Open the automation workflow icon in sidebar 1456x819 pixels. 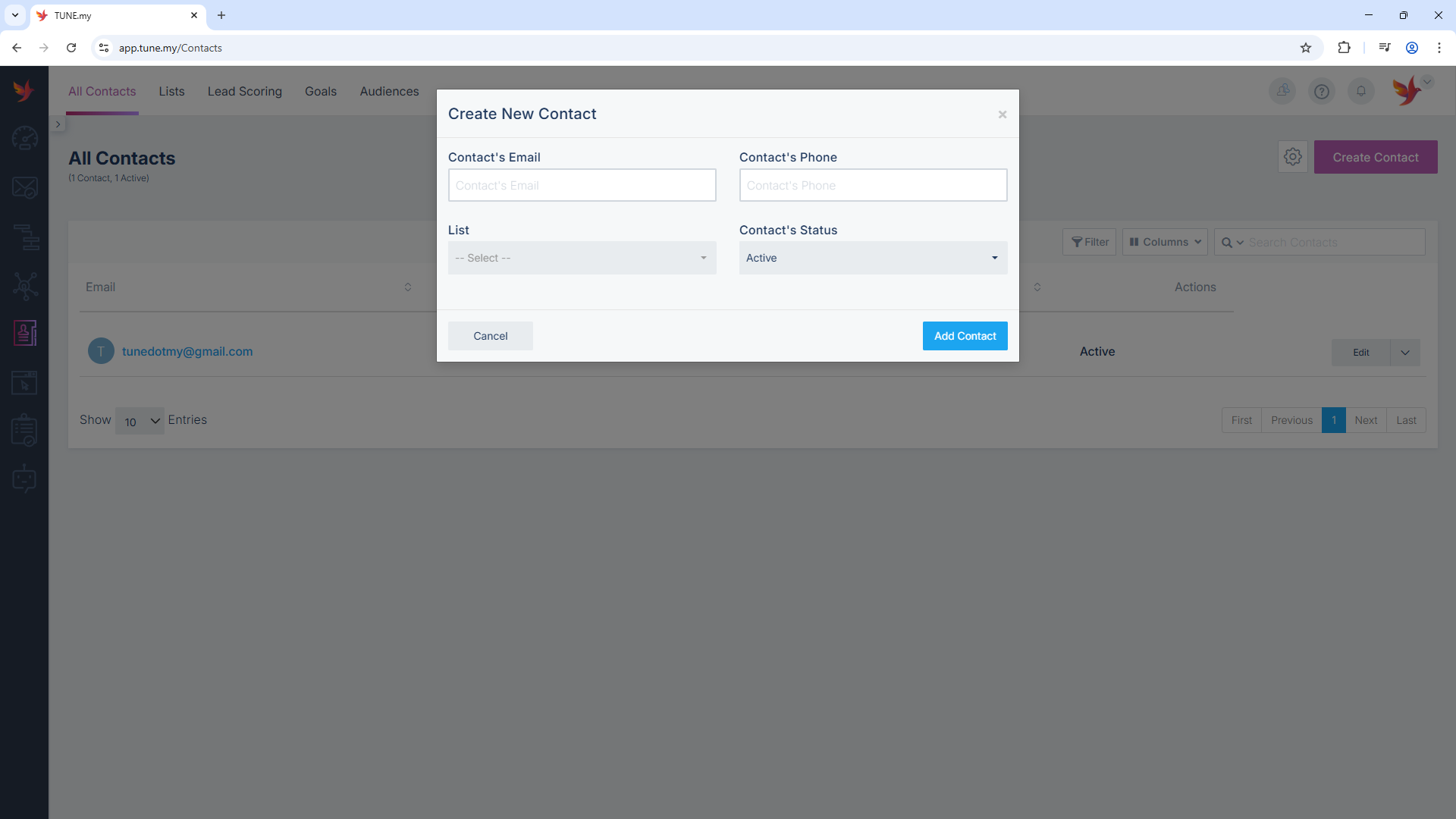(x=24, y=237)
